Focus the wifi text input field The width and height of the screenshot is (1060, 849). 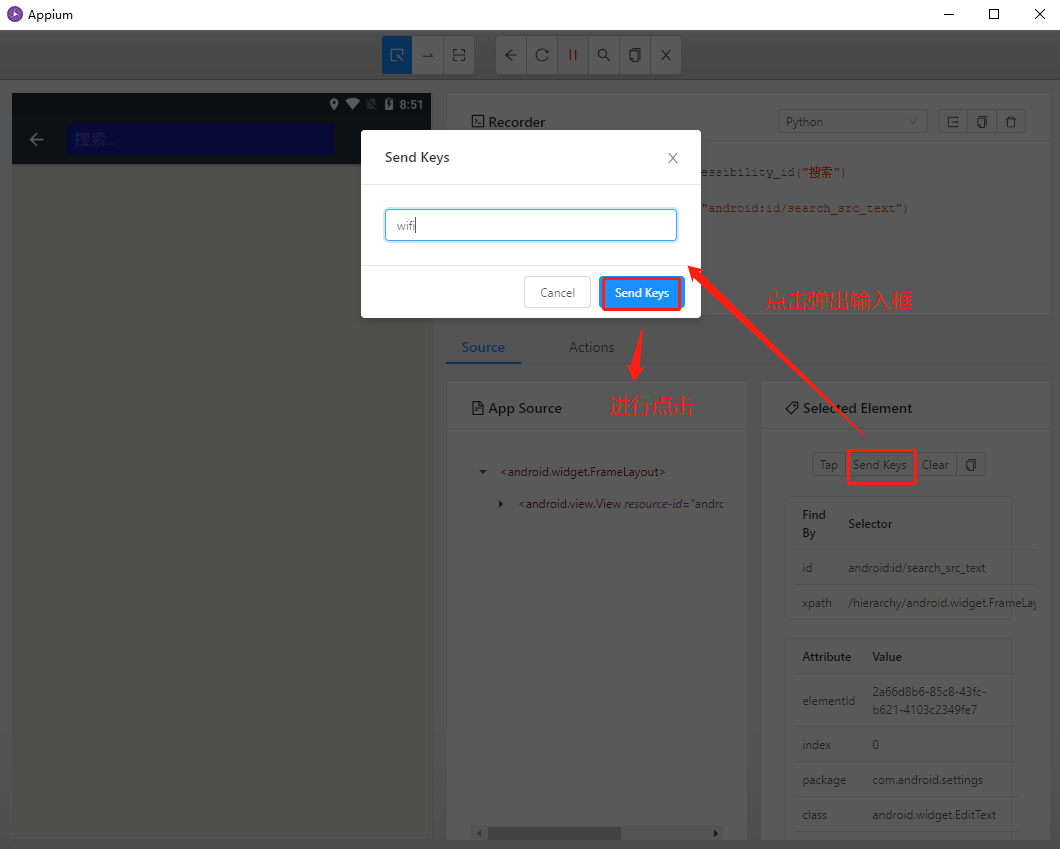pos(531,225)
